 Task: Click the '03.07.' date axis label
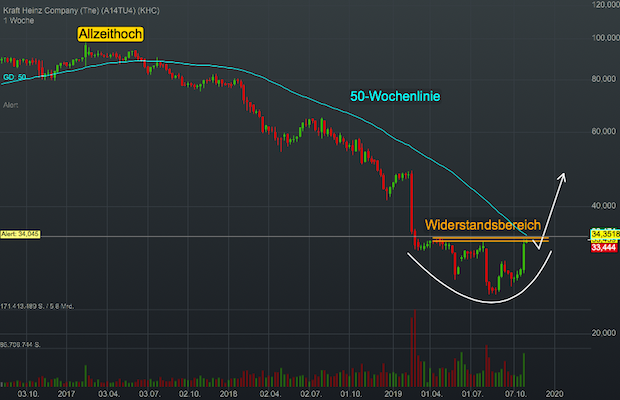149,394
